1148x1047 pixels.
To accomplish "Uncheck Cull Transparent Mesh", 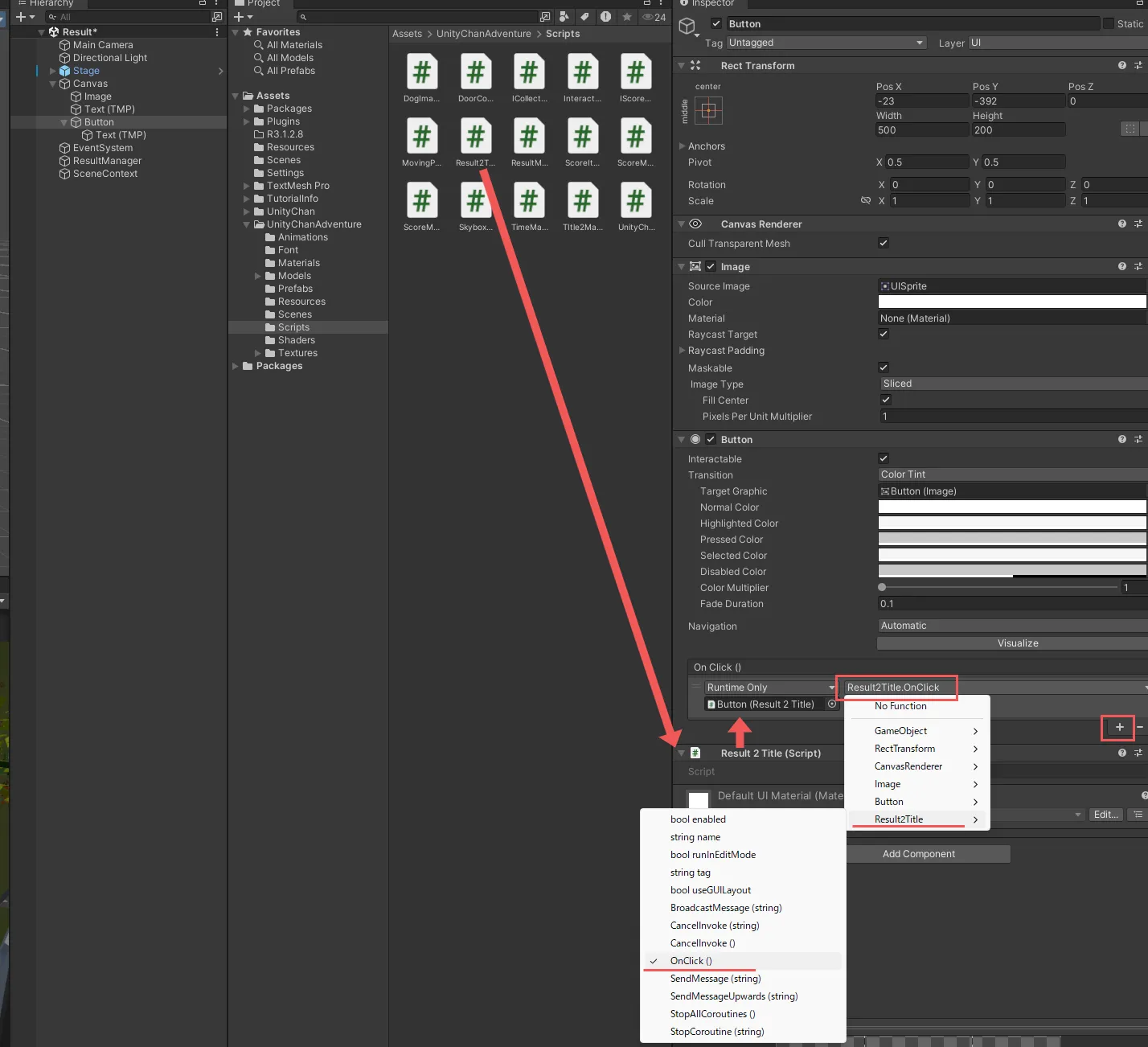I will click(x=884, y=243).
